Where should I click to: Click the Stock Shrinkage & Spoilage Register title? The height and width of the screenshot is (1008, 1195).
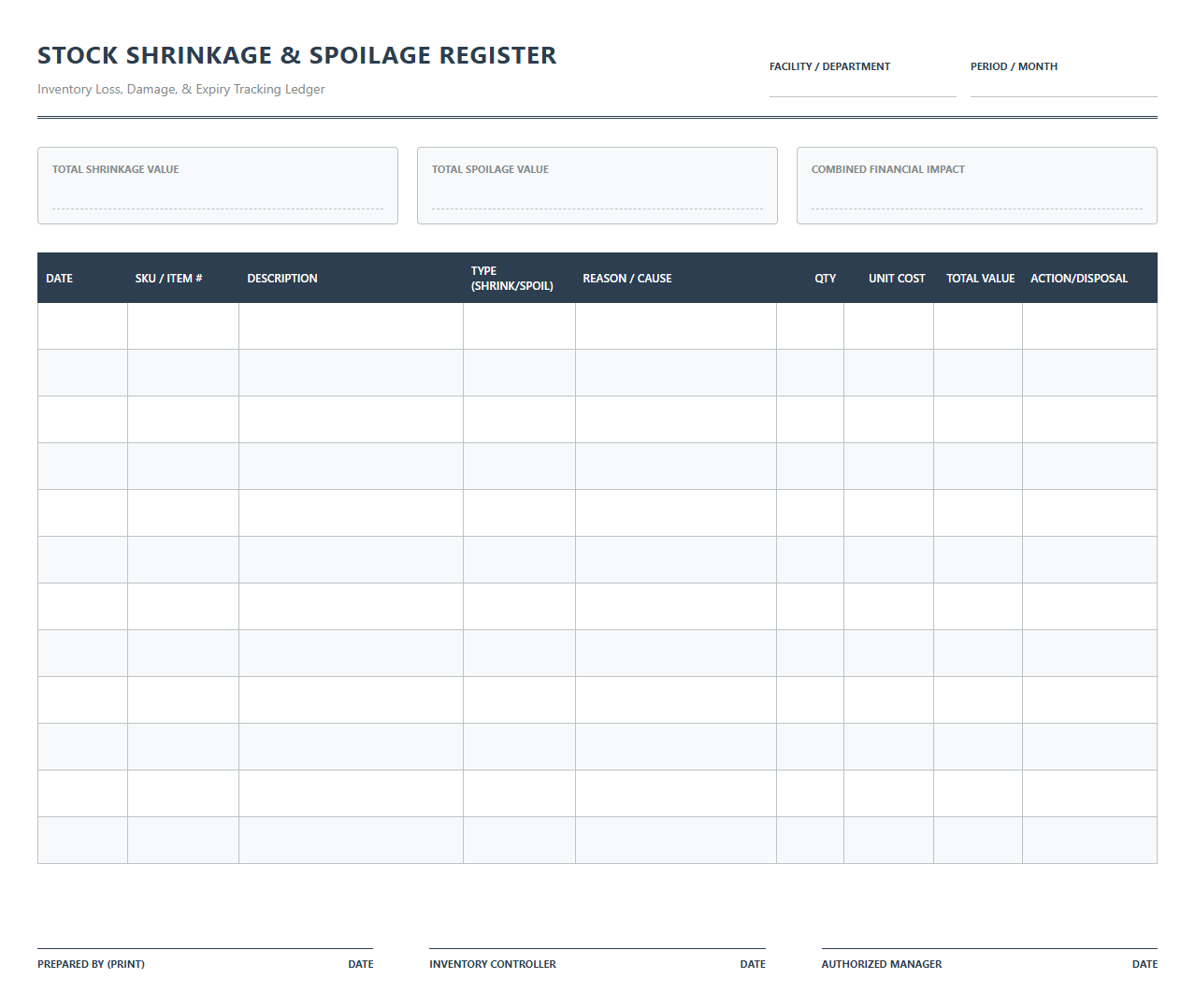click(297, 55)
